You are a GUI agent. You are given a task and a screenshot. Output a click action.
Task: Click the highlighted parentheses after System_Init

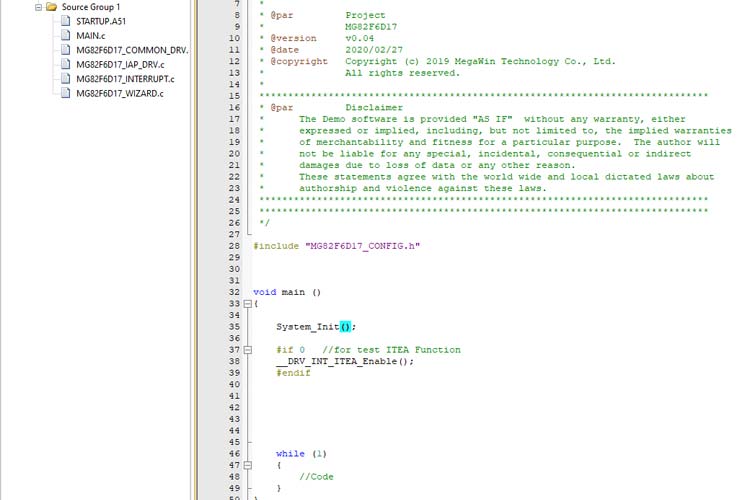coord(346,327)
